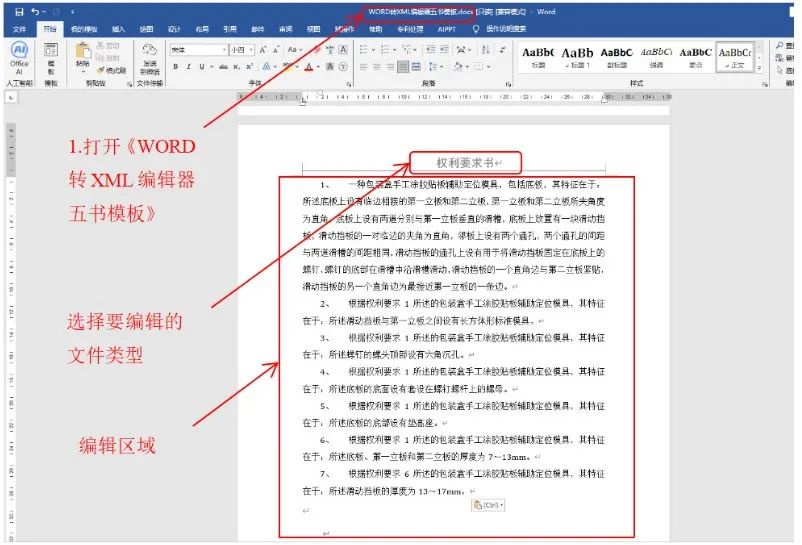Click the character border A icon
This screenshot has height=545, width=802.
[343, 50]
